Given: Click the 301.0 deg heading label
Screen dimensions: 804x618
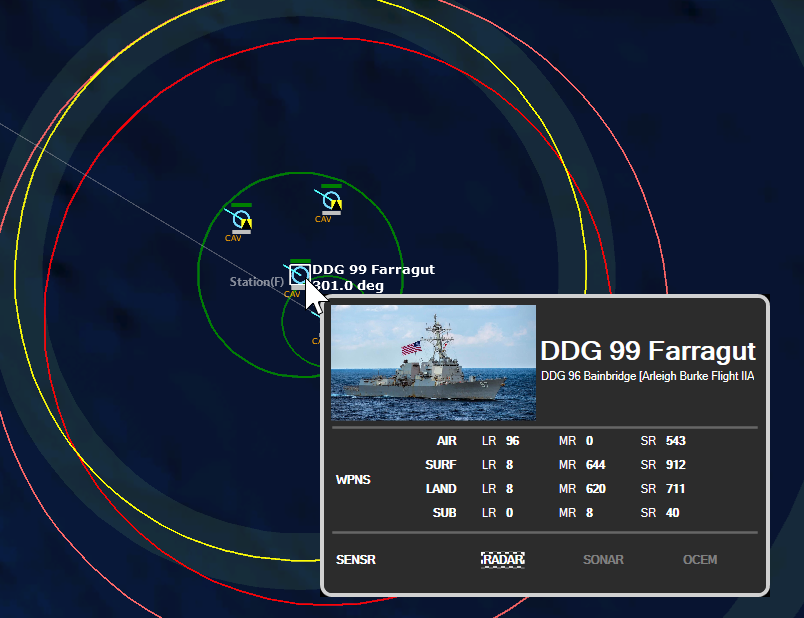Looking at the screenshot, I should pos(348,286).
